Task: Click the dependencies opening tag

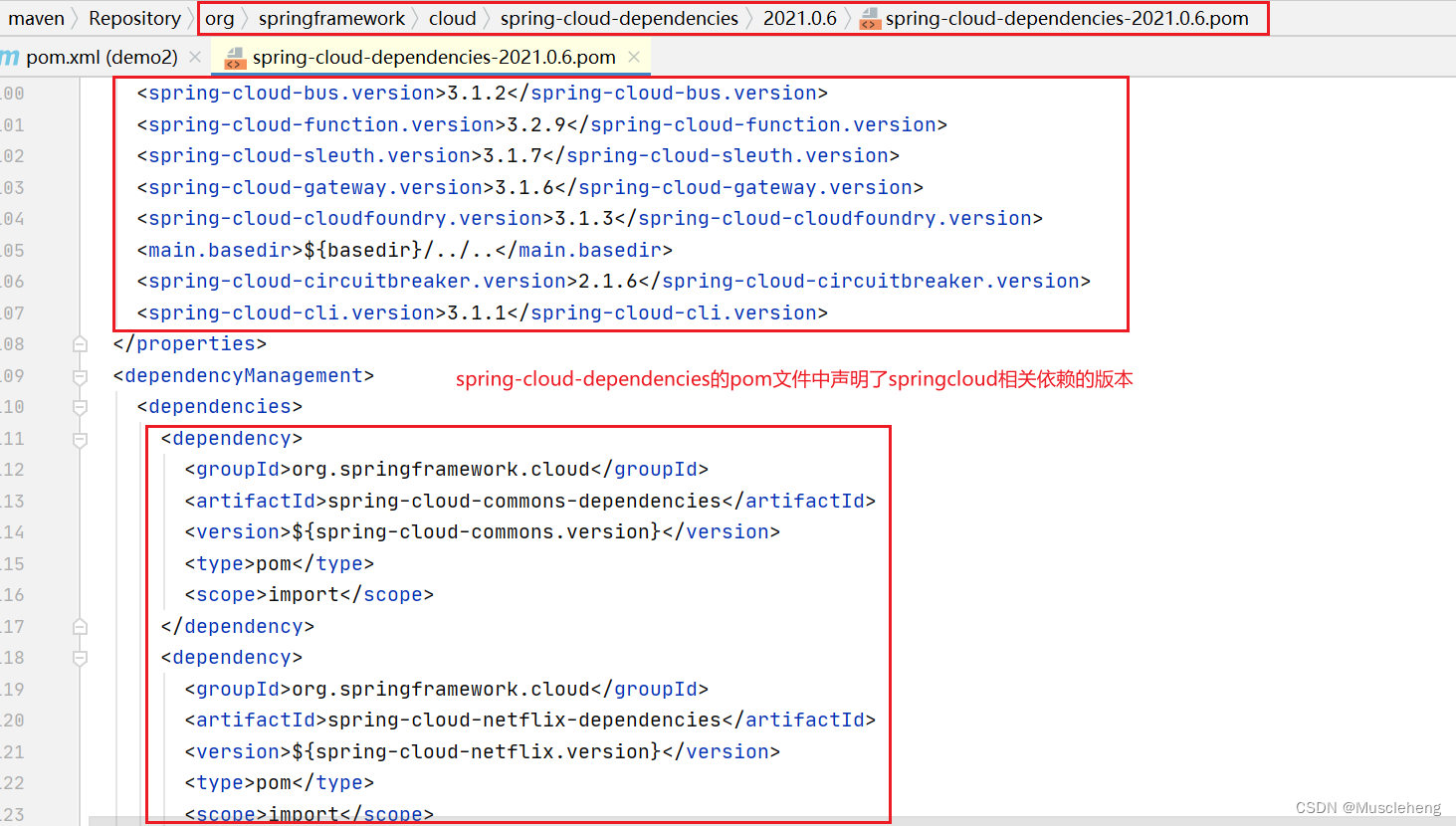Action: [x=219, y=406]
